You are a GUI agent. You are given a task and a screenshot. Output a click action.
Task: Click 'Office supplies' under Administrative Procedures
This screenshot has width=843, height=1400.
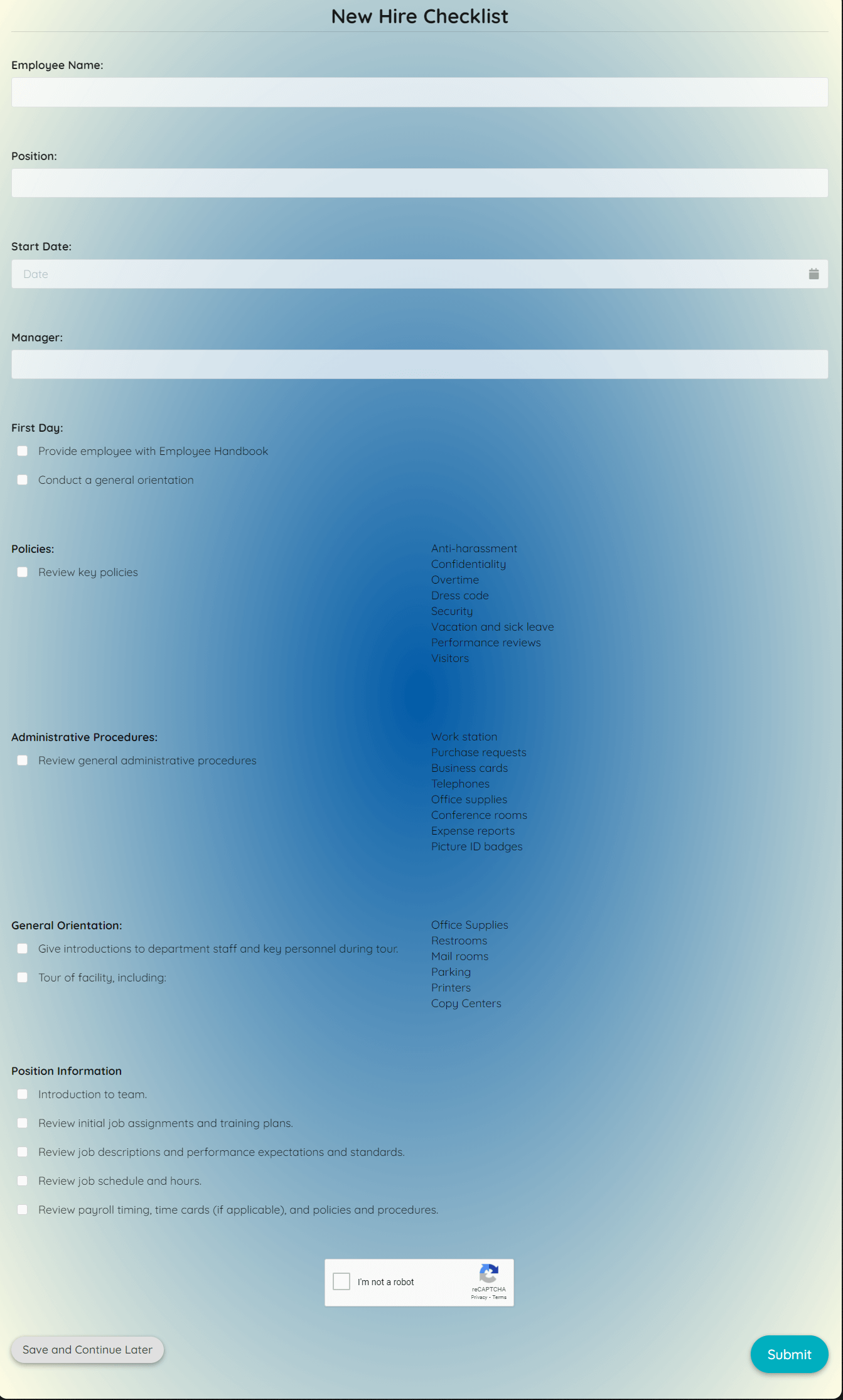tap(469, 799)
